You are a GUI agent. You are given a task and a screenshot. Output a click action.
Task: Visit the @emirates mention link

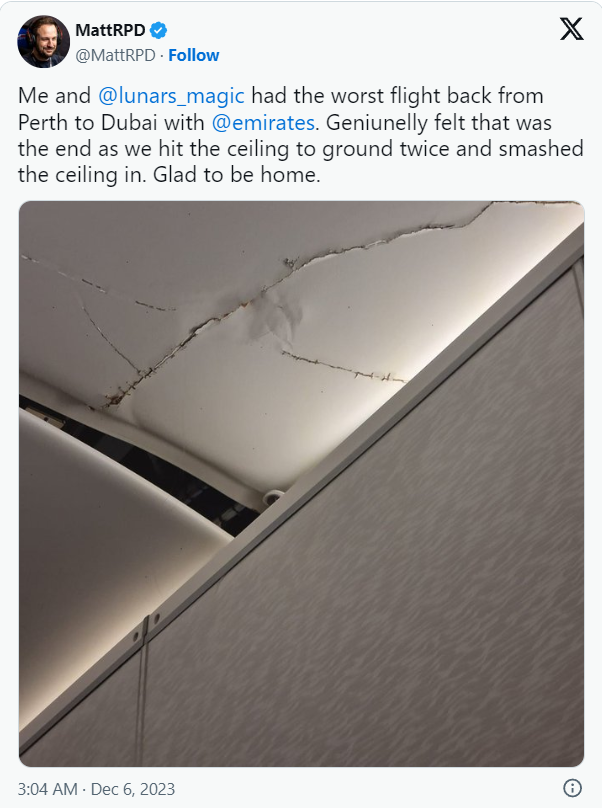[x=263, y=123]
